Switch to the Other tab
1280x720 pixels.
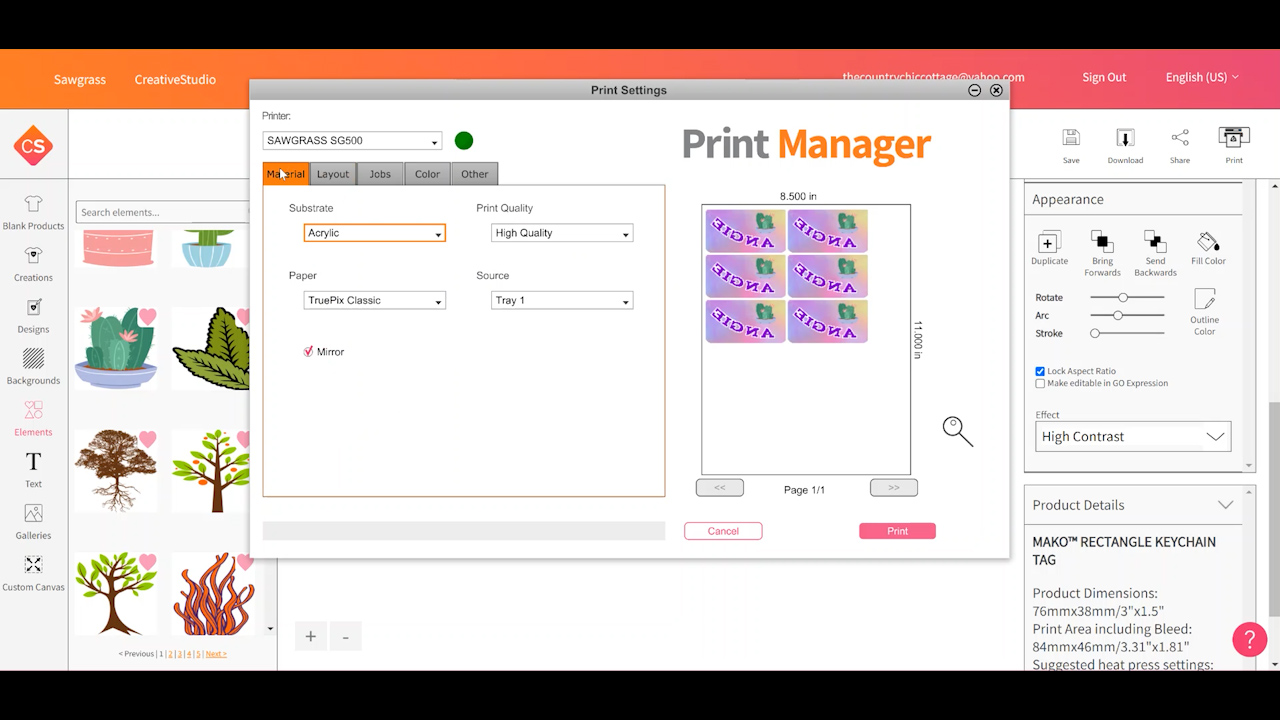pyautogui.click(x=474, y=174)
